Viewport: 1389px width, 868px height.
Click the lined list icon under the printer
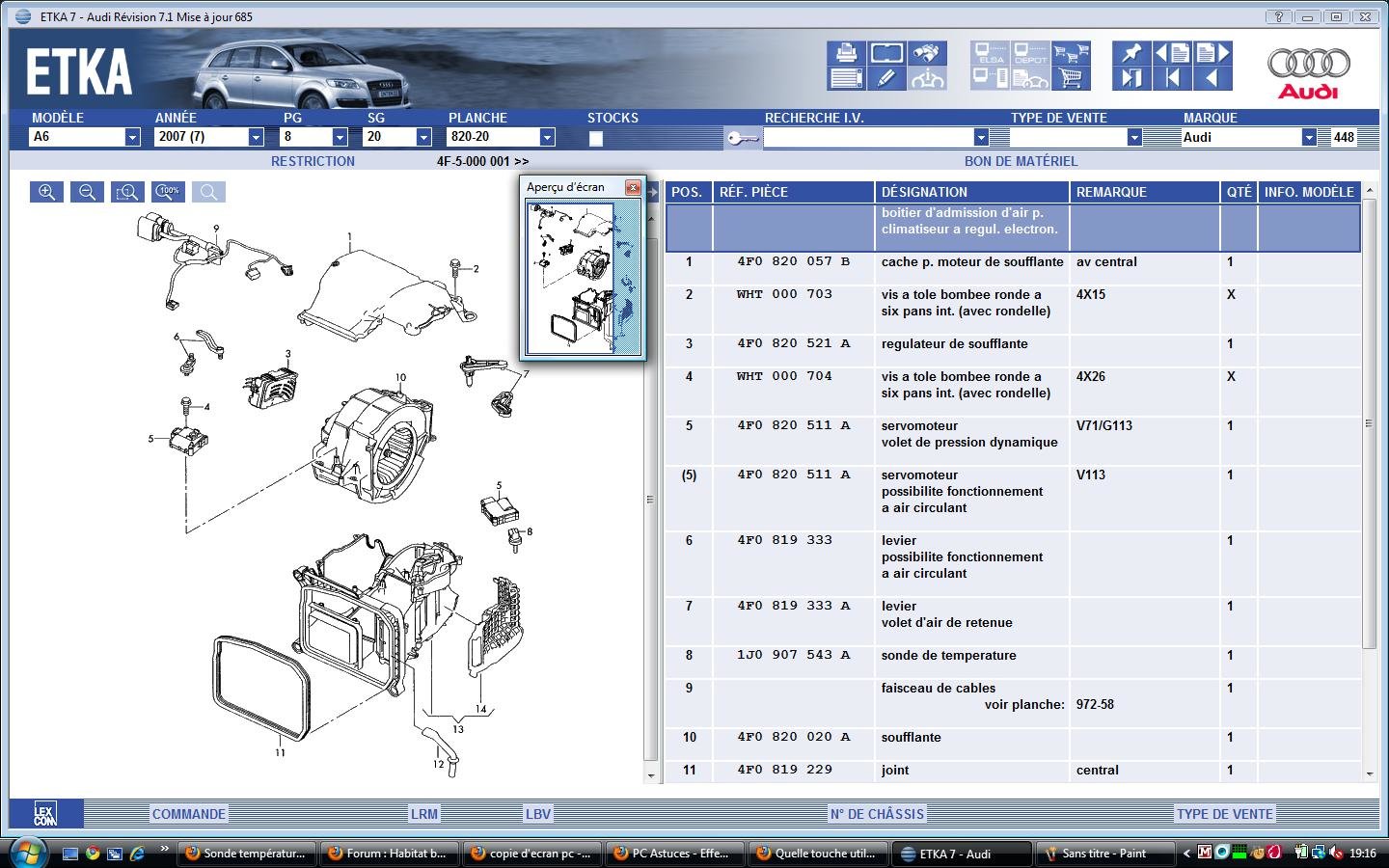pos(846,78)
